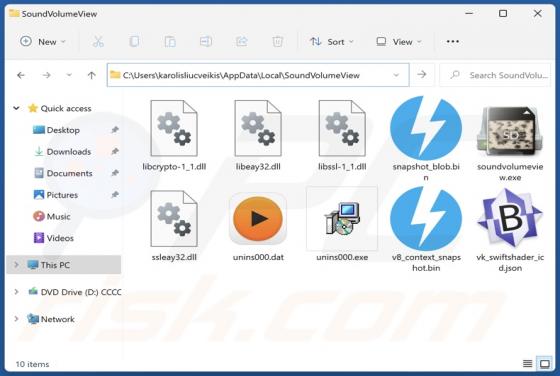Maximize the SoundVolumeView window
This screenshot has width=560, height=376.
pyautogui.click(x=503, y=14)
